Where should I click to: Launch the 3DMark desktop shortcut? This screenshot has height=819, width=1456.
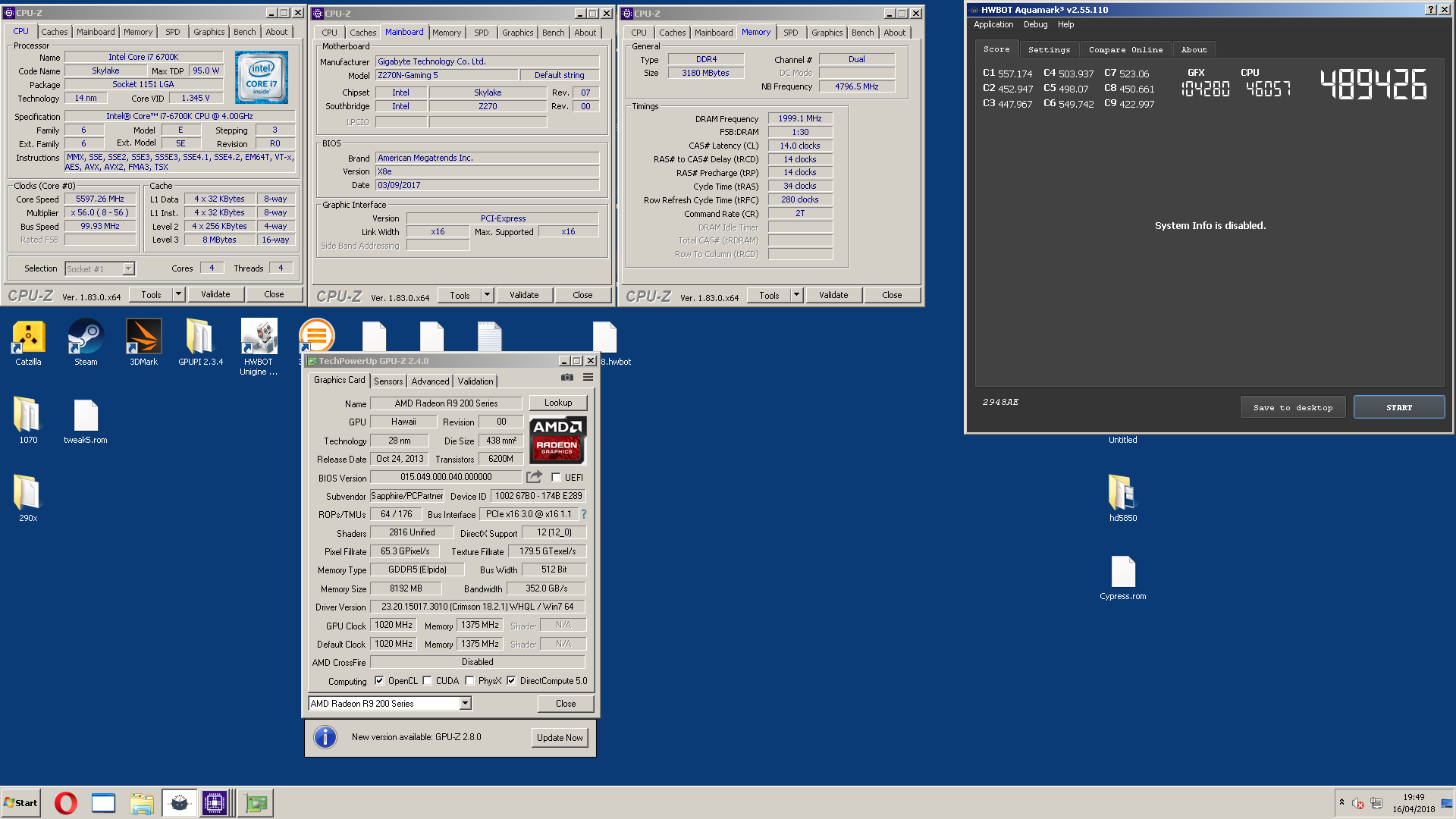pyautogui.click(x=143, y=342)
